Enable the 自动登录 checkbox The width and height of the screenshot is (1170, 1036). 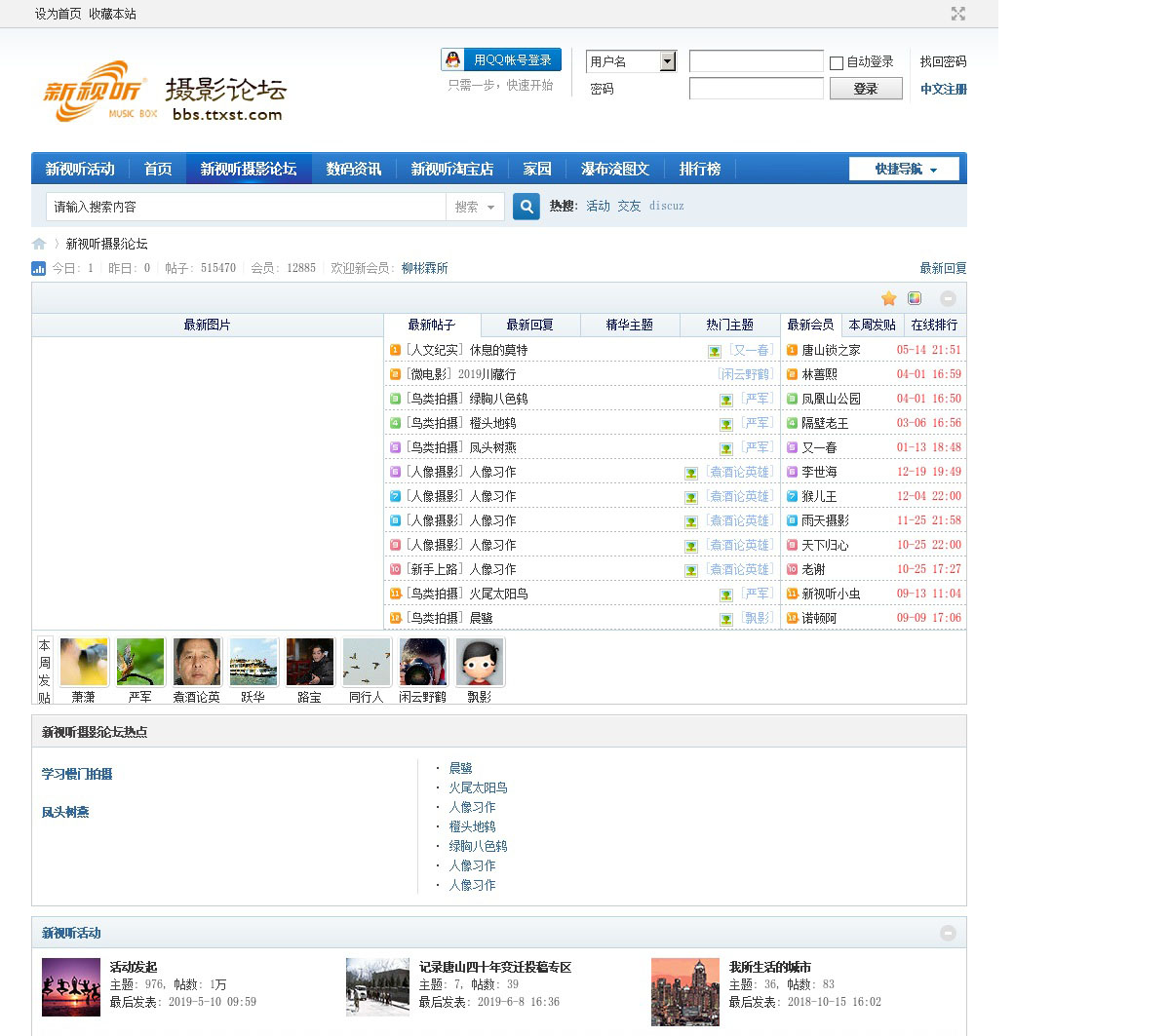(837, 63)
